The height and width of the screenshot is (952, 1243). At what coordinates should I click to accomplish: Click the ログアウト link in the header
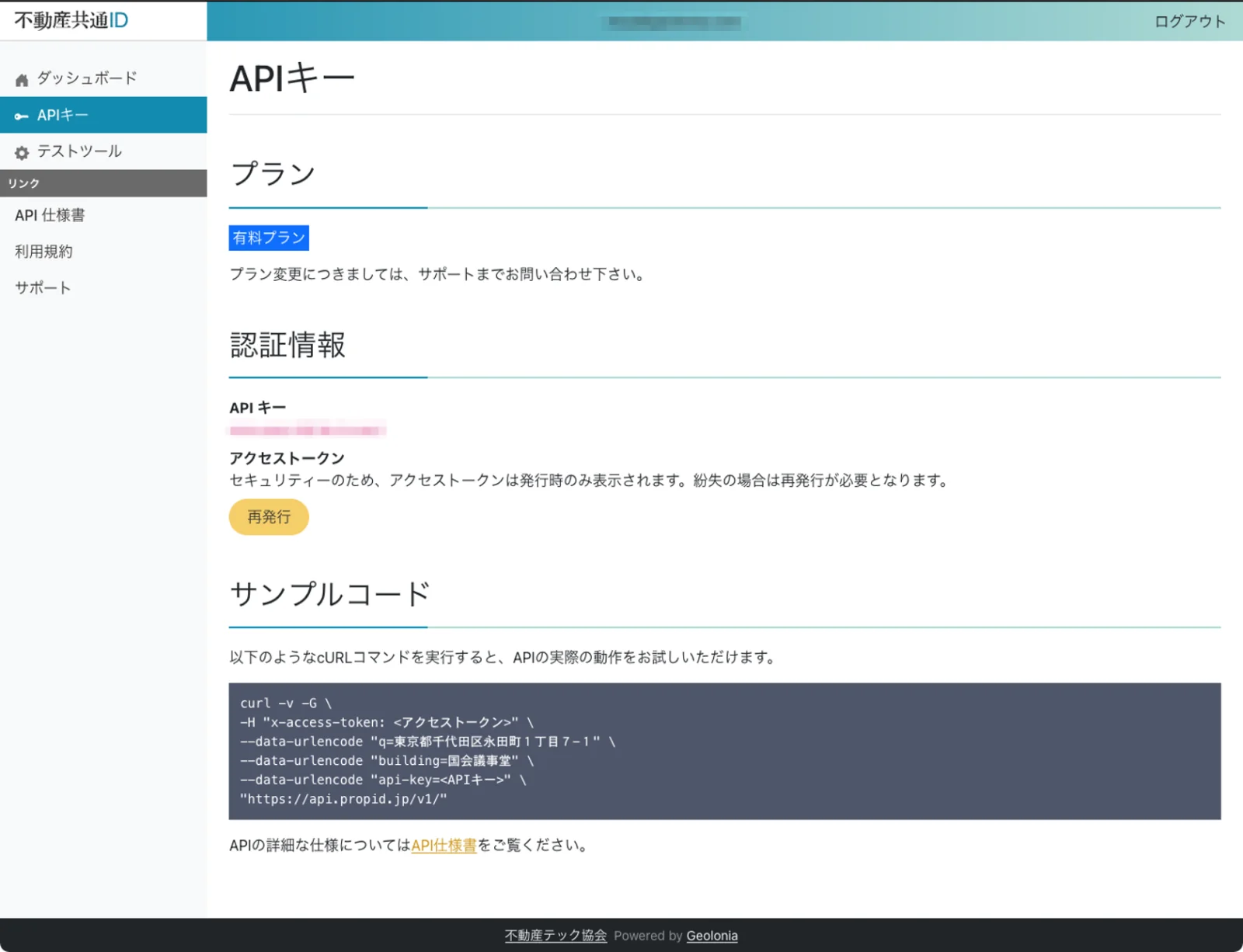[1189, 21]
